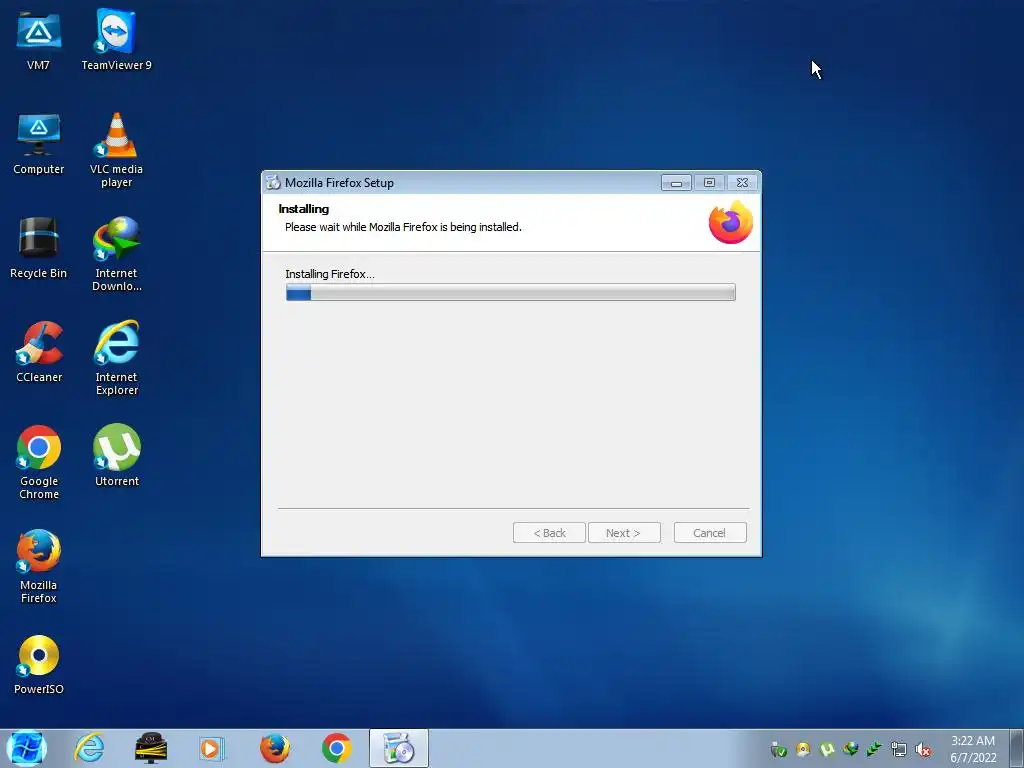
Task: Open the Windows Start menu
Action: tap(26, 748)
